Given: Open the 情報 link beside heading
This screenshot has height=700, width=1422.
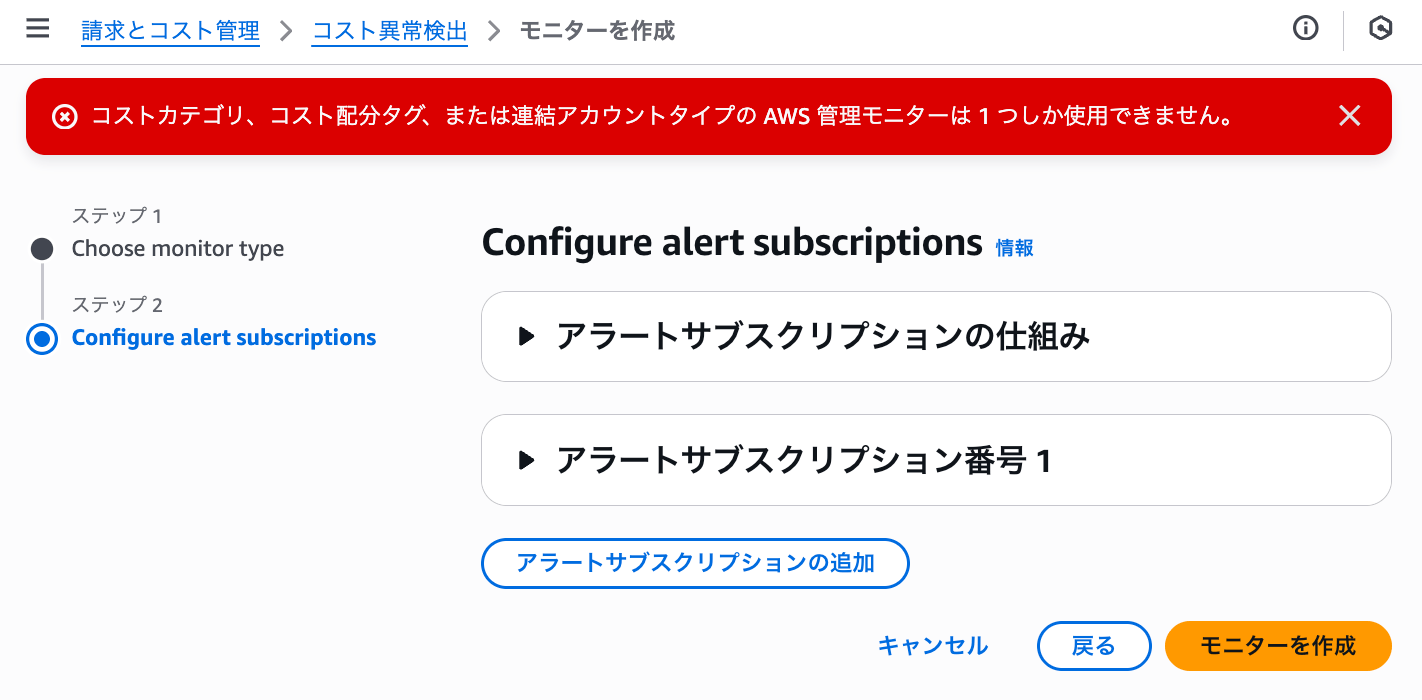Looking at the screenshot, I should [1014, 248].
